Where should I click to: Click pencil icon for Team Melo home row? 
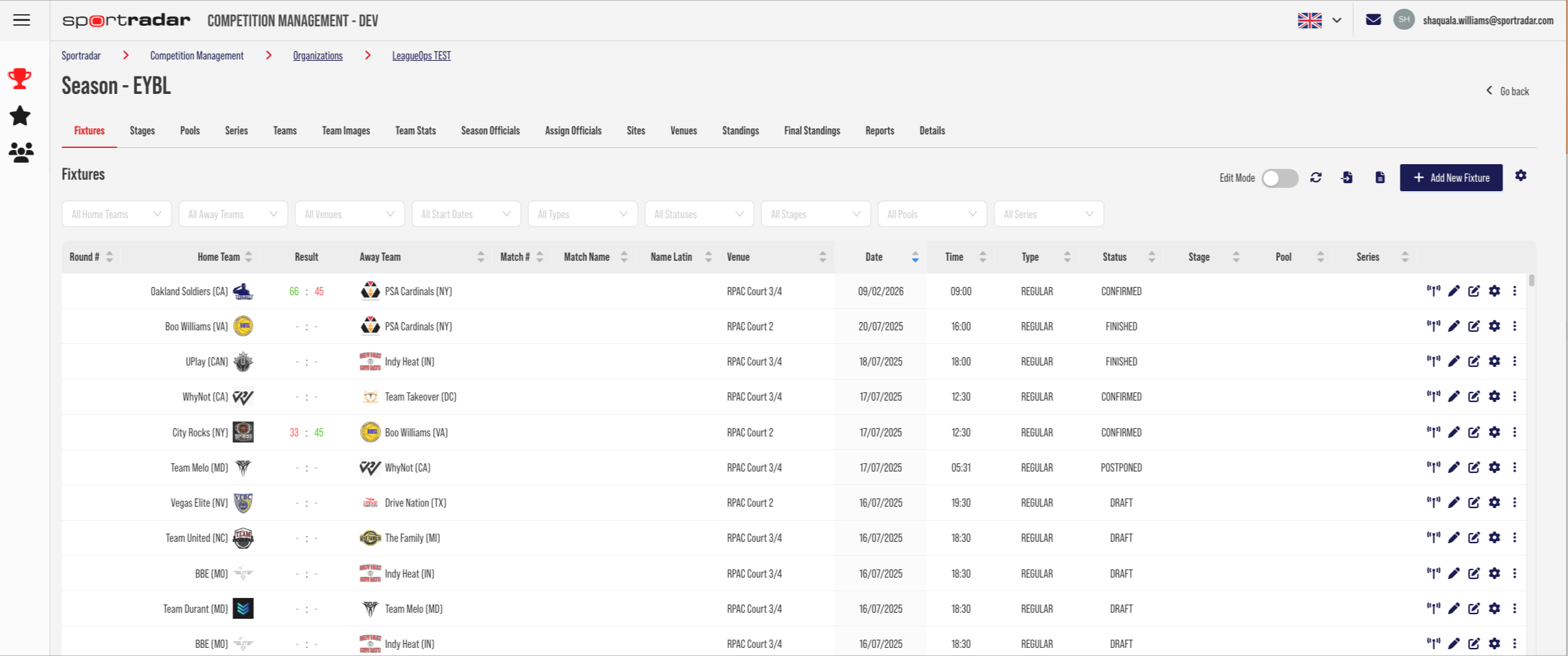pos(1454,468)
